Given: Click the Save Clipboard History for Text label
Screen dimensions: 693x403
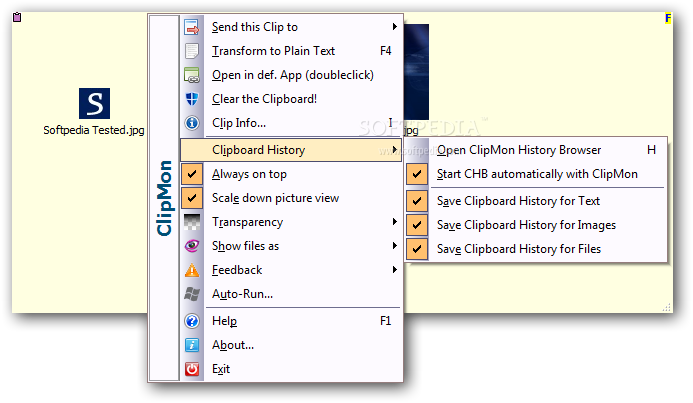Looking at the screenshot, I should [x=518, y=201].
